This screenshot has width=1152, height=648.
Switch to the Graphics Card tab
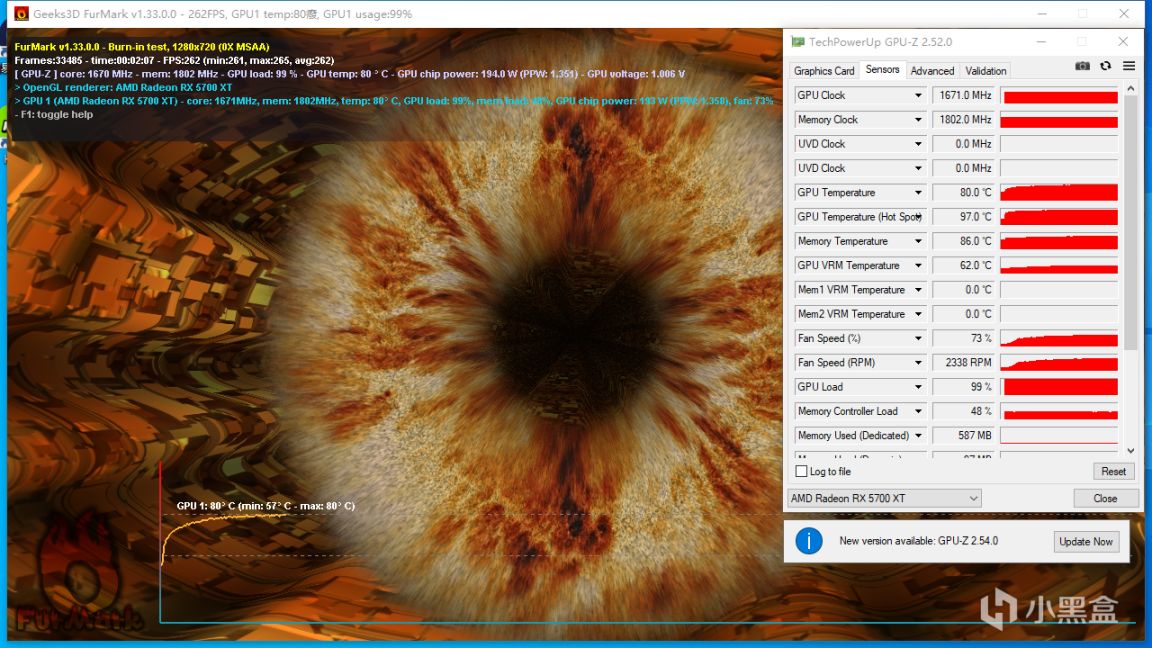[x=824, y=71]
